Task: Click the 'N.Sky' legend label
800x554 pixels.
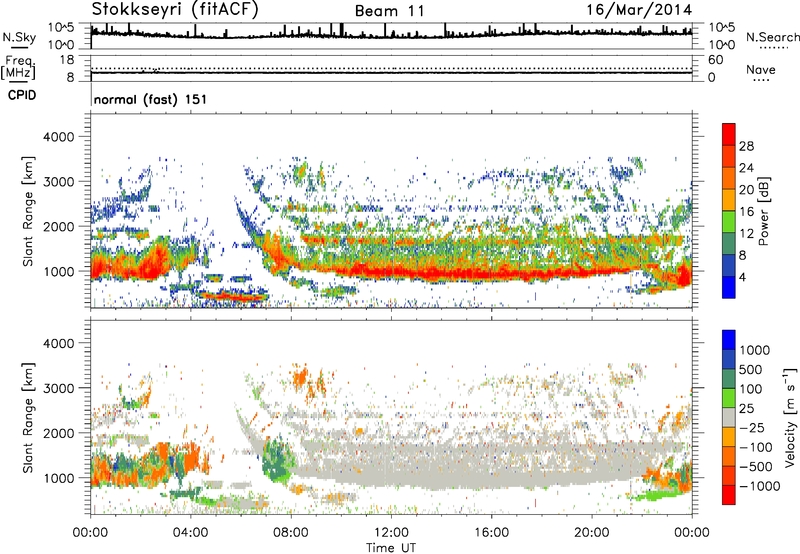Action: coord(19,37)
